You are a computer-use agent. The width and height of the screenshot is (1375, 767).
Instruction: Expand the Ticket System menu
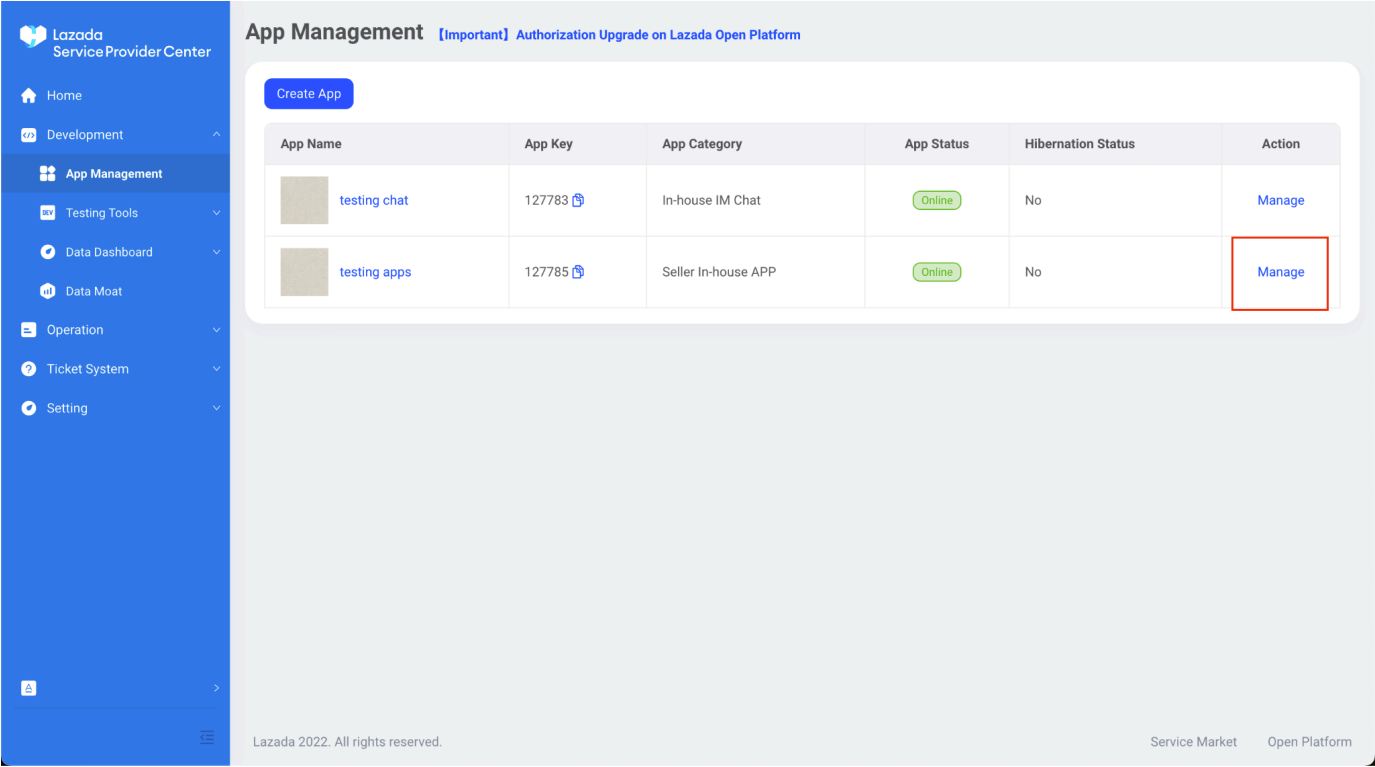tap(216, 369)
